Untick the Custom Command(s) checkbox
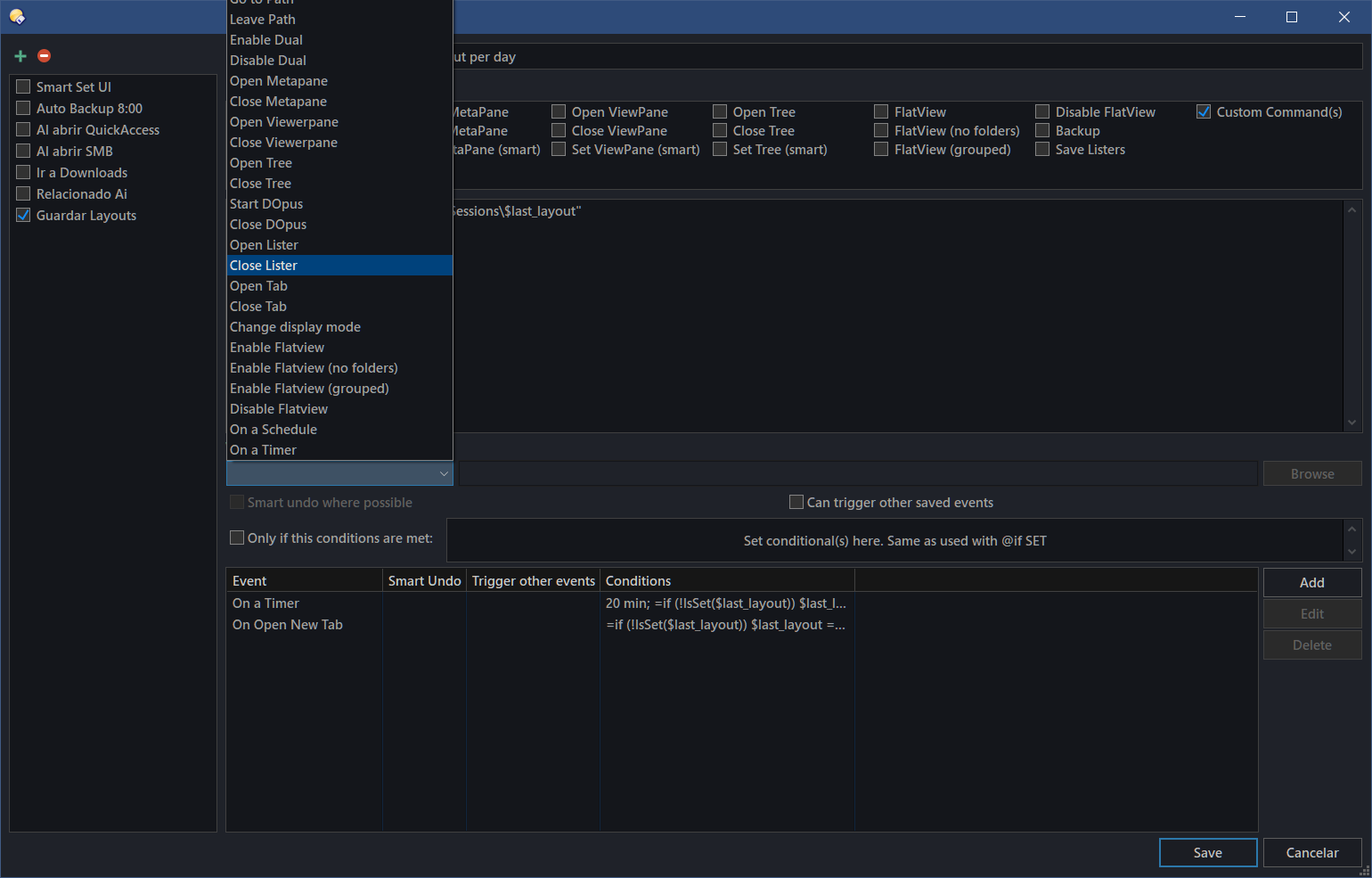This screenshot has height=878, width=1372. pyautogui.click(x=1204, y=111)
